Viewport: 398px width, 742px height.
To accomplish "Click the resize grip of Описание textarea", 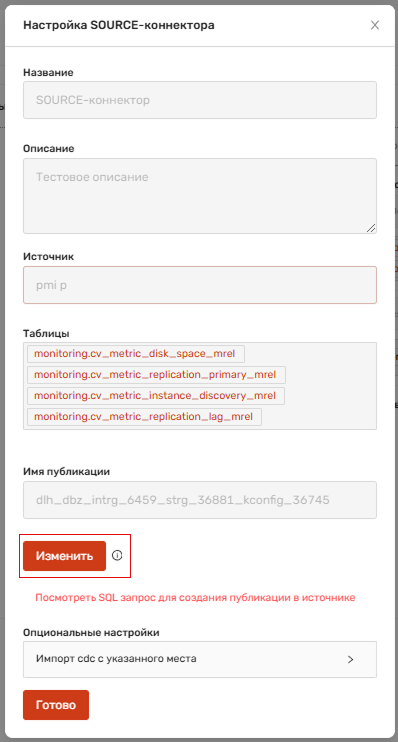I will tap(371, 228).
